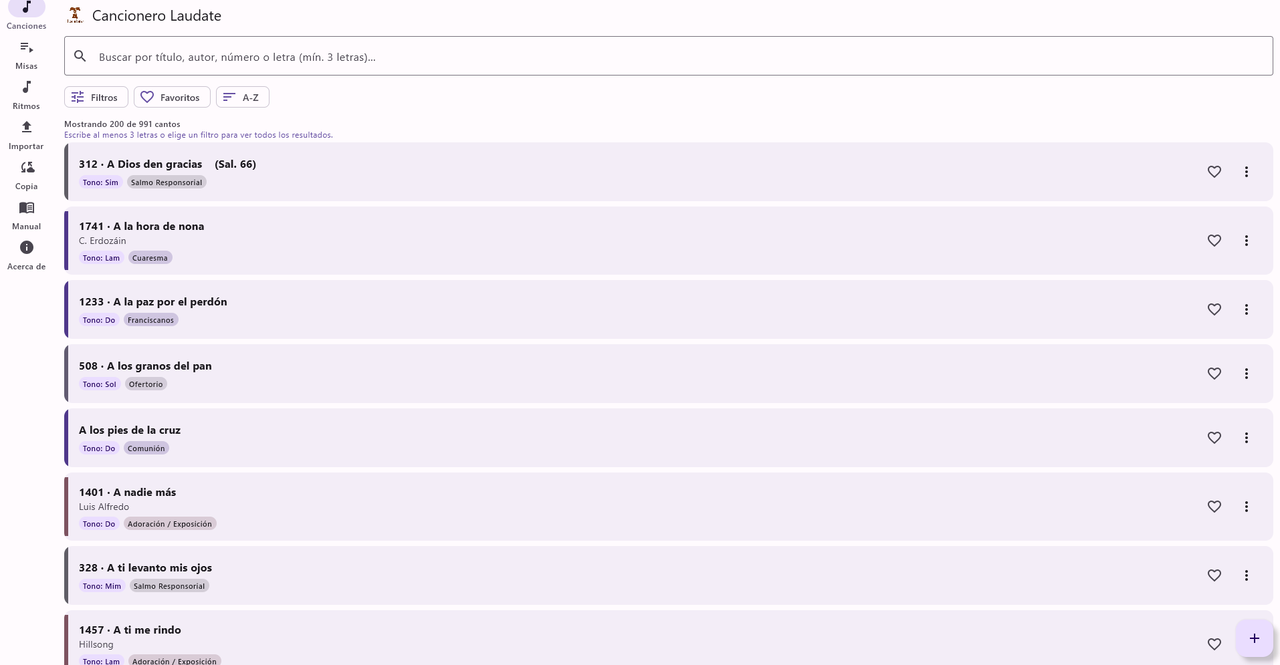Toggle the Favoritos filter chip

[172, 97]
